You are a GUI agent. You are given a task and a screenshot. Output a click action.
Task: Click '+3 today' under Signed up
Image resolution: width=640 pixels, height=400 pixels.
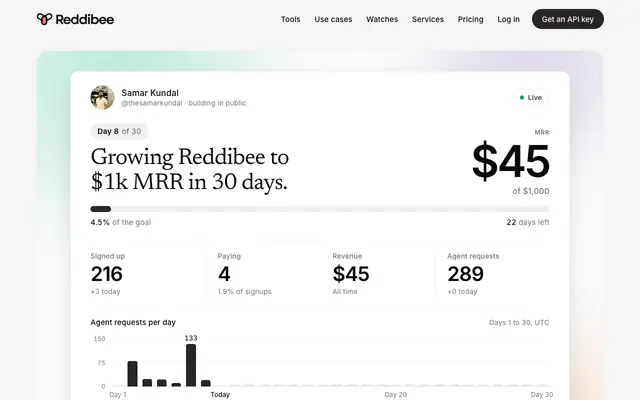105,291
